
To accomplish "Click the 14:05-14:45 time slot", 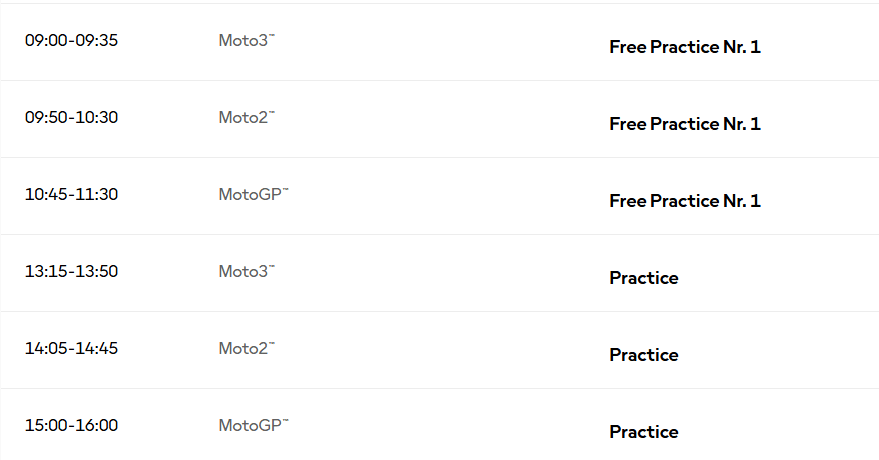I will click(x=71, y=349).
